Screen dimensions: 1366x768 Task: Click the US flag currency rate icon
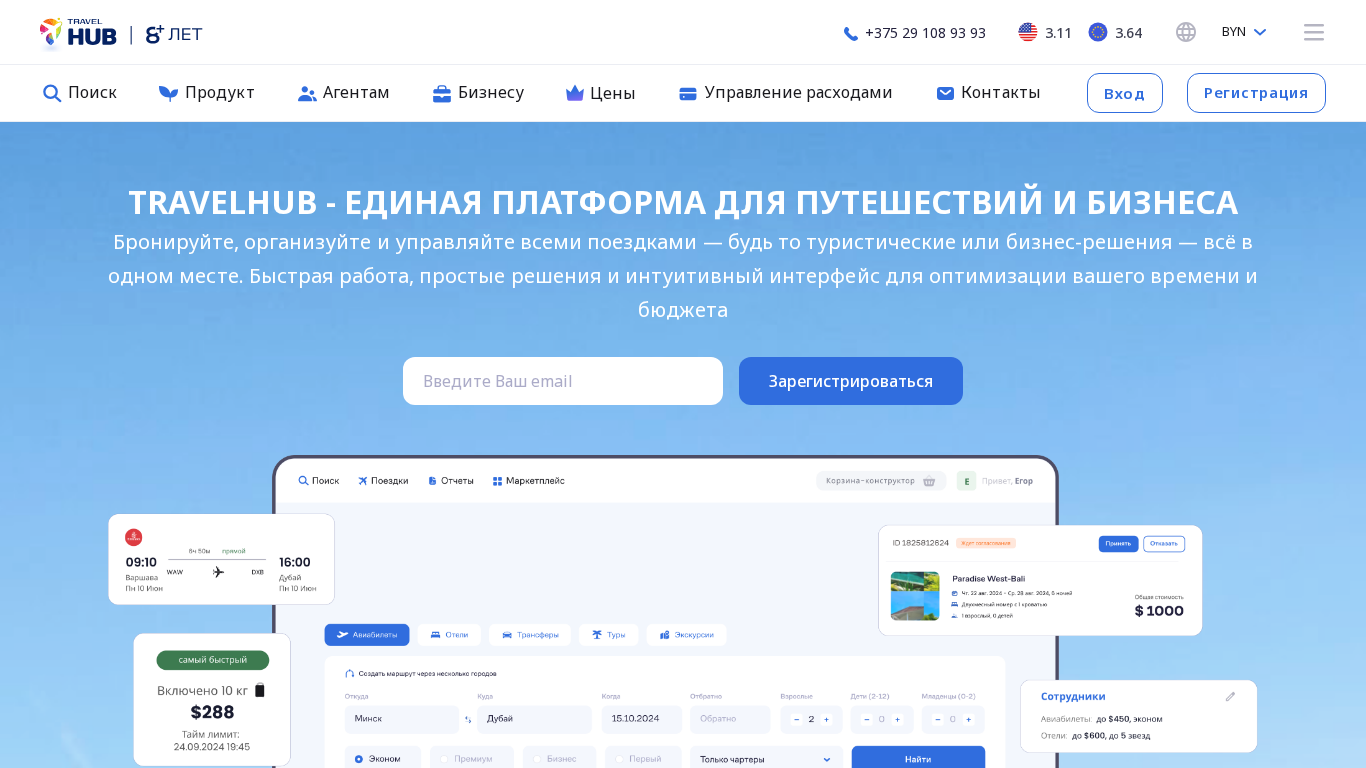coord(1028,32)
